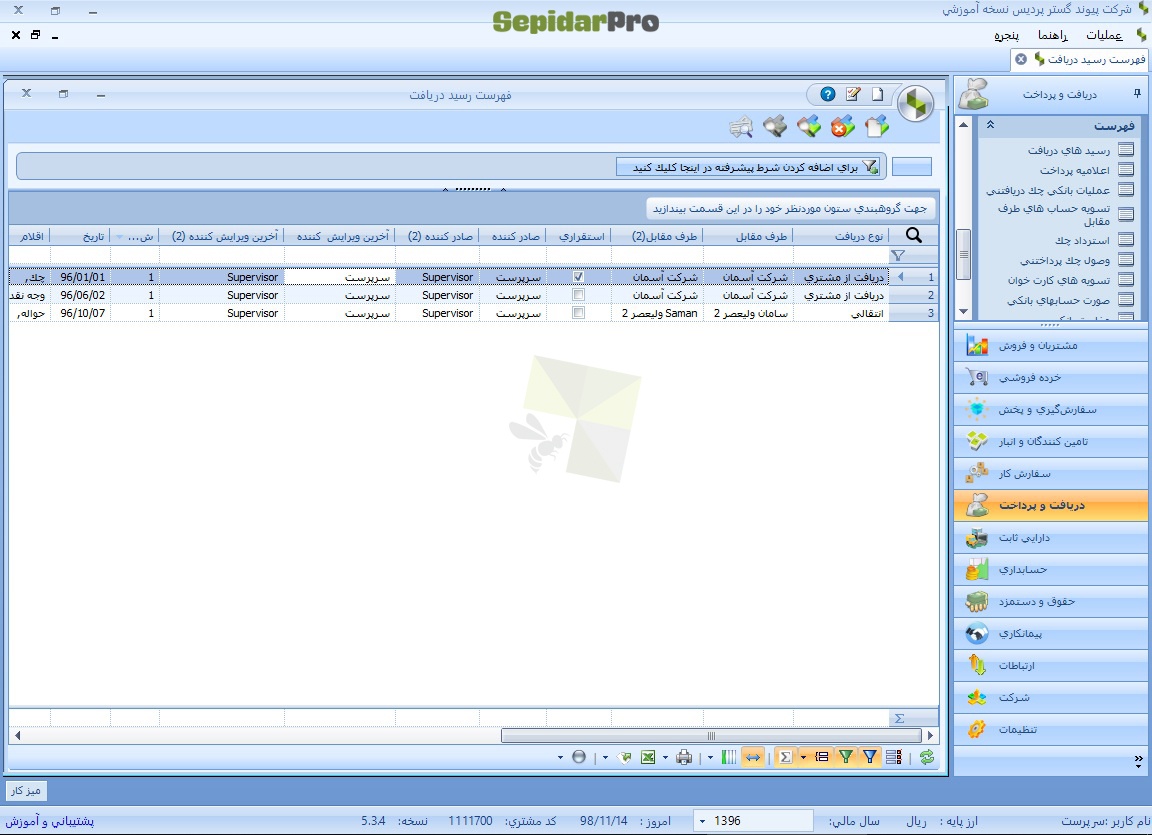Open وصول چک پرداختنی
This screenshot has width=1152, height=835.
(1065, 260)
